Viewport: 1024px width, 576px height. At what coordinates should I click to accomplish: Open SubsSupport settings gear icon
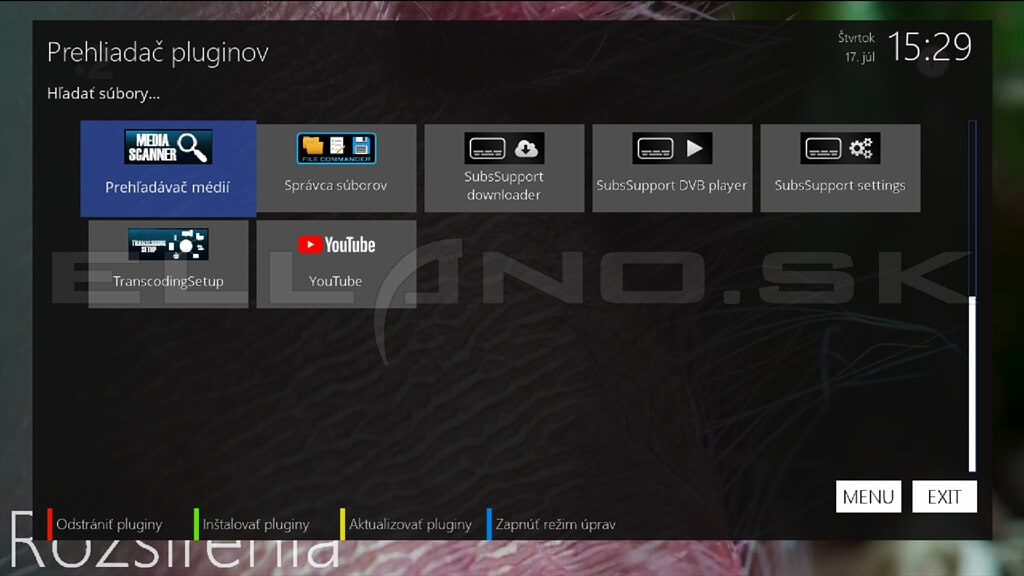840,148
